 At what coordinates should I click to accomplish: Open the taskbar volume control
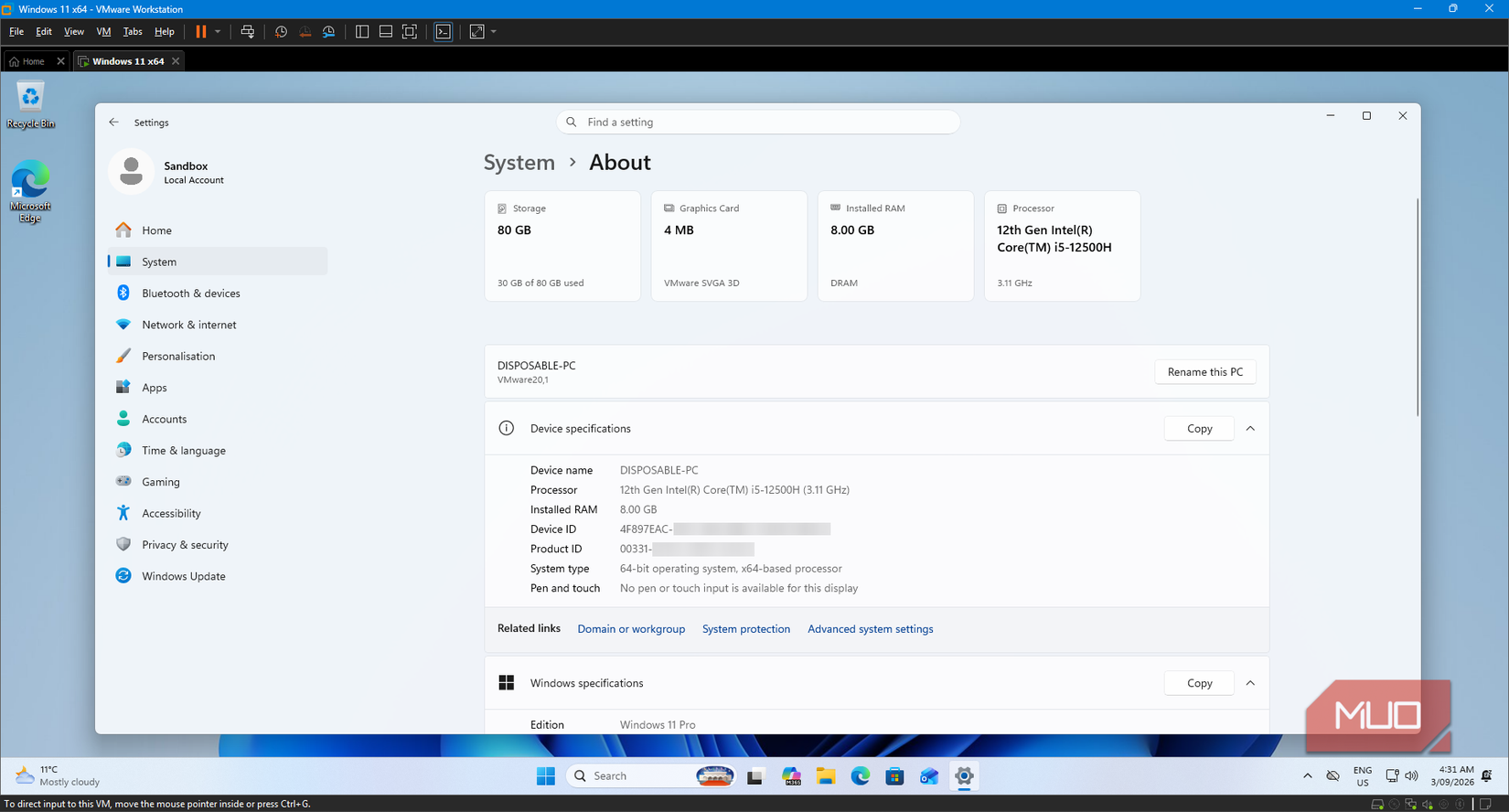(x=1412, y=776)
